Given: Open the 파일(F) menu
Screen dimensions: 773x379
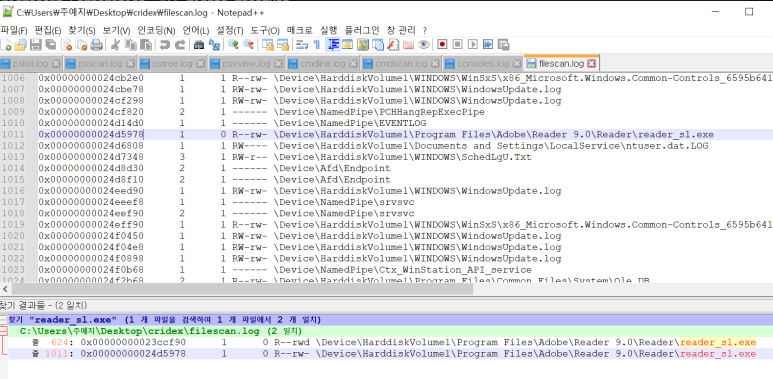Looking at the screenshot, I should (14, 30).
